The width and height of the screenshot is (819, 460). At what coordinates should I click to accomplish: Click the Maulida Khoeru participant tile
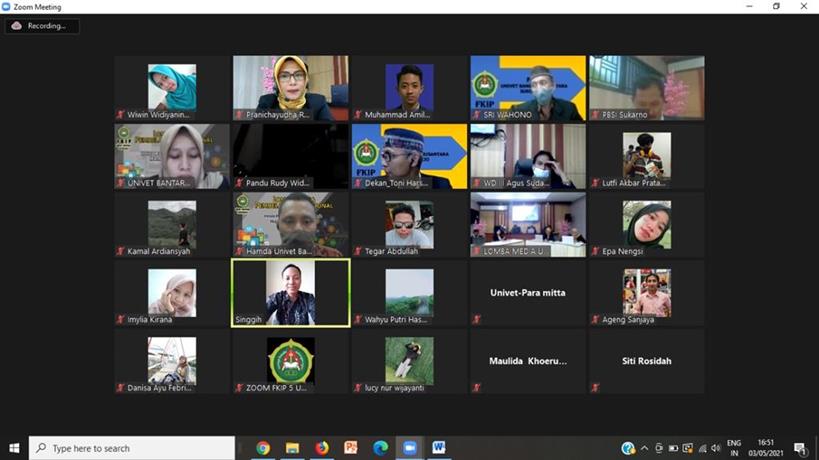[x=527, y=361]
